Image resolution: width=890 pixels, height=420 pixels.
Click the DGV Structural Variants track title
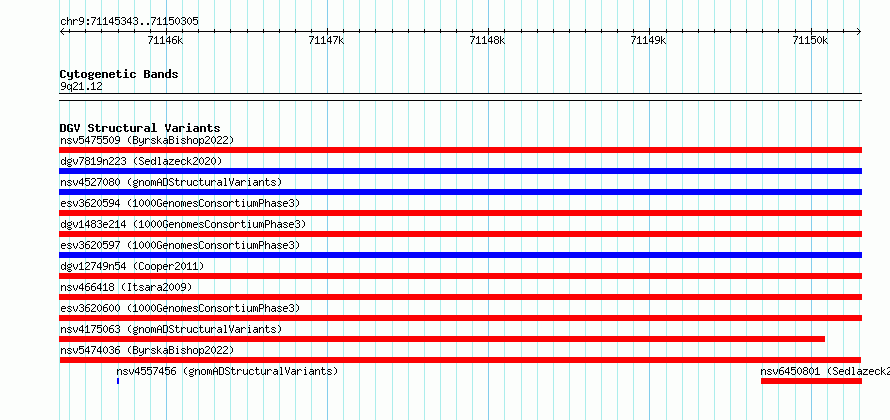[x=140, y=128]
